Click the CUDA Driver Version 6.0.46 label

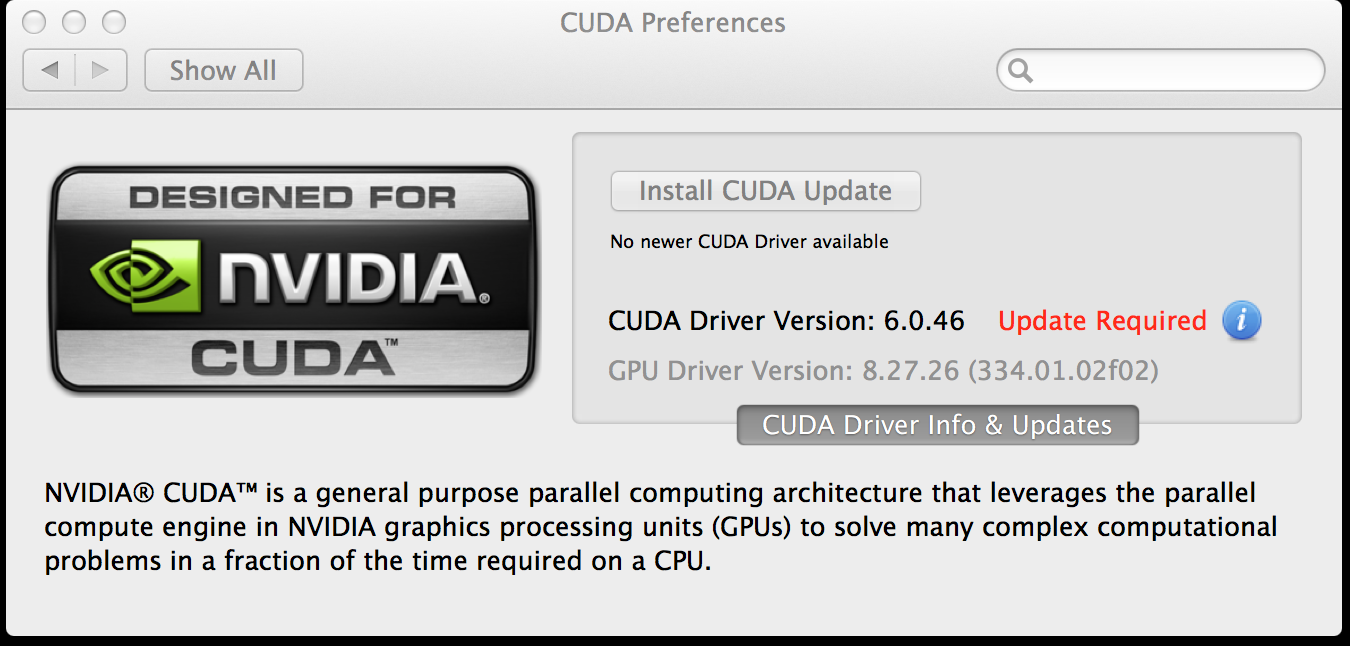(x=786, y=321)
